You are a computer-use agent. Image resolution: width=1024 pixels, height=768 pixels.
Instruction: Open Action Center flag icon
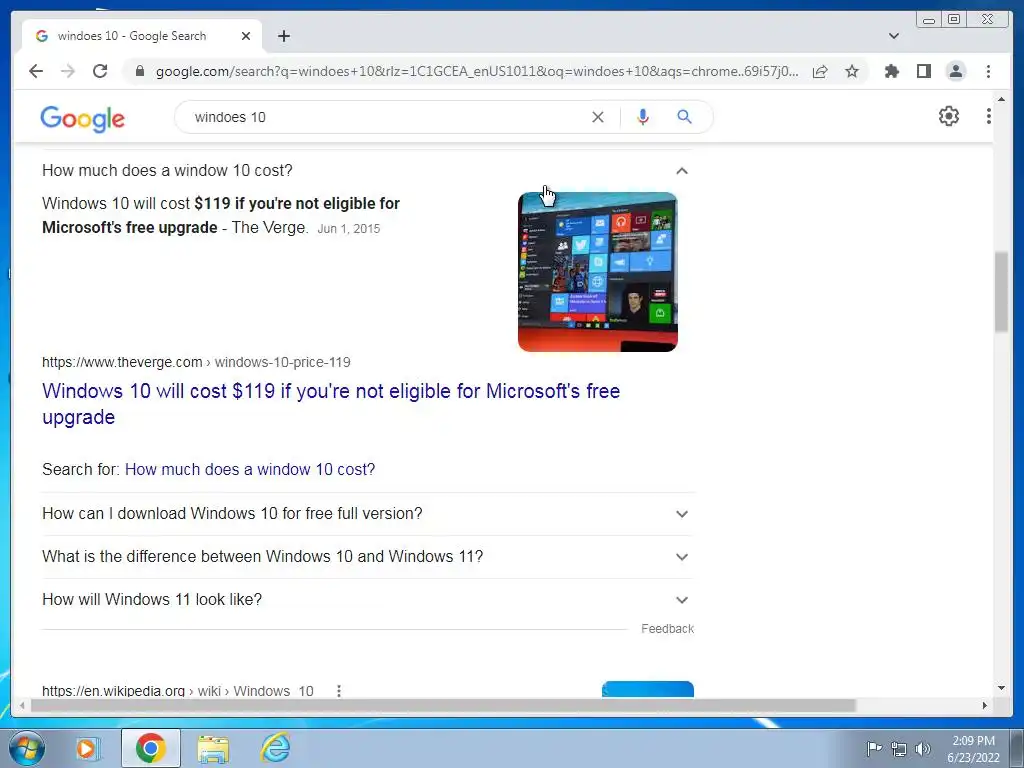[x=873, y=748]
